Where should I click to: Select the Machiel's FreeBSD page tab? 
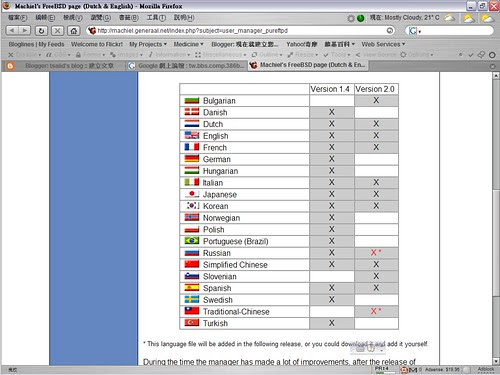coord(308,65)
